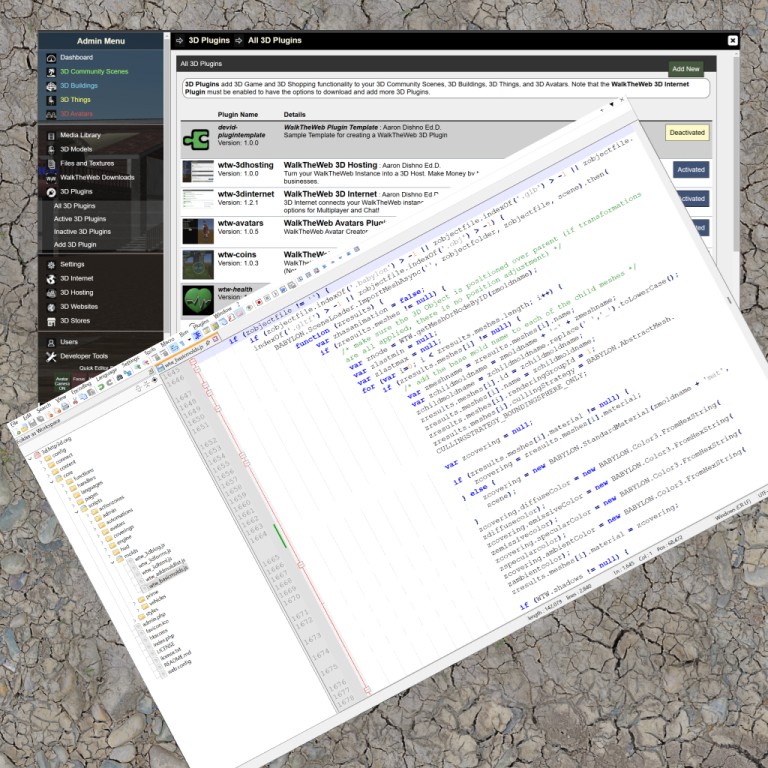Open Dashboard icon in Admin Menu
The height and width of the screenshot is (768, 768).
click(51, 58)
